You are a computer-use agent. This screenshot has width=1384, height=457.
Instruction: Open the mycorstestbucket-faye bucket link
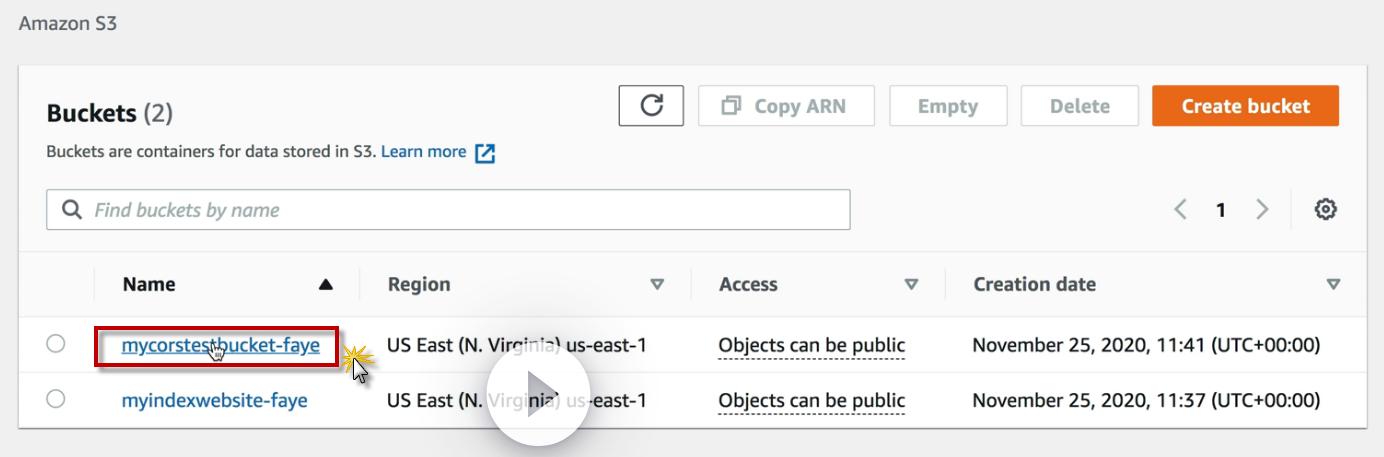point(220,346)
